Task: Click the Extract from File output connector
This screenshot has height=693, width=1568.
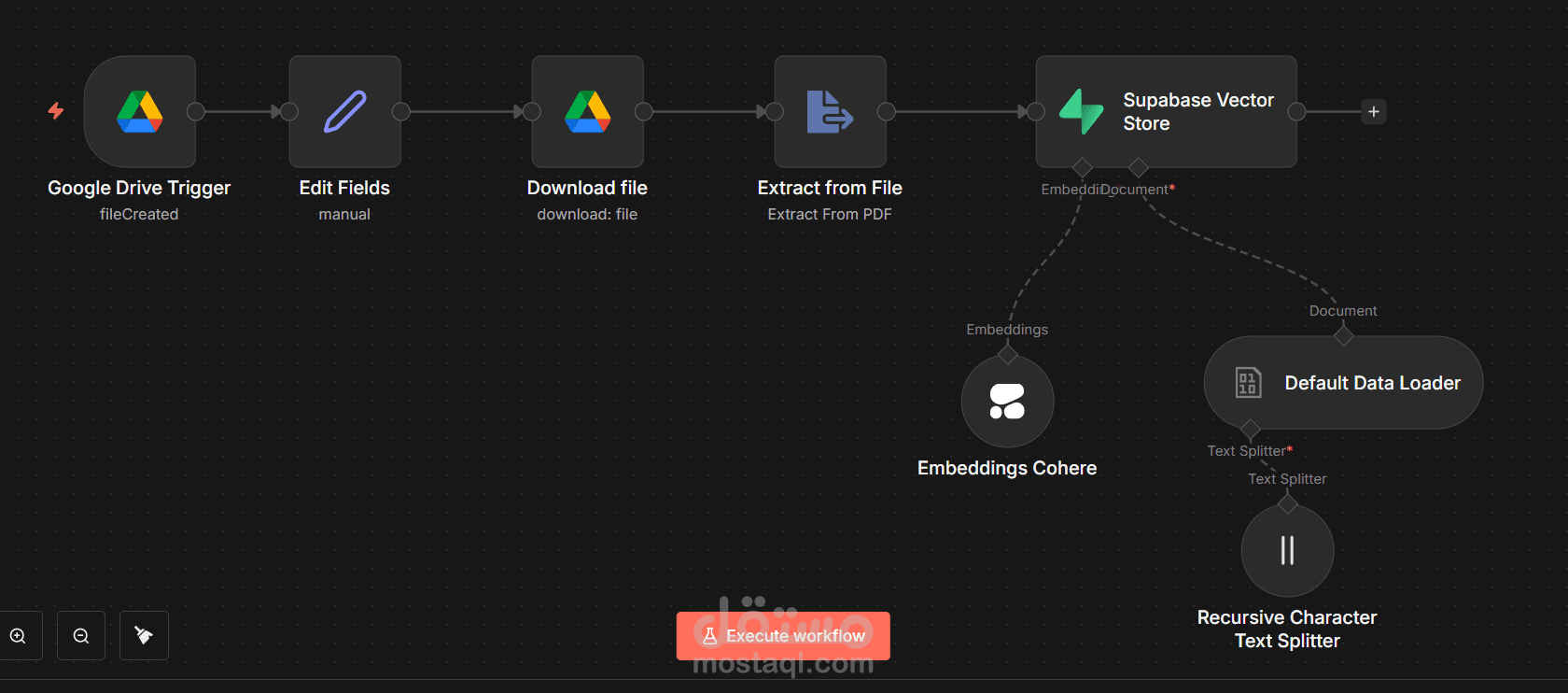Action: click(x=887, y=112)
